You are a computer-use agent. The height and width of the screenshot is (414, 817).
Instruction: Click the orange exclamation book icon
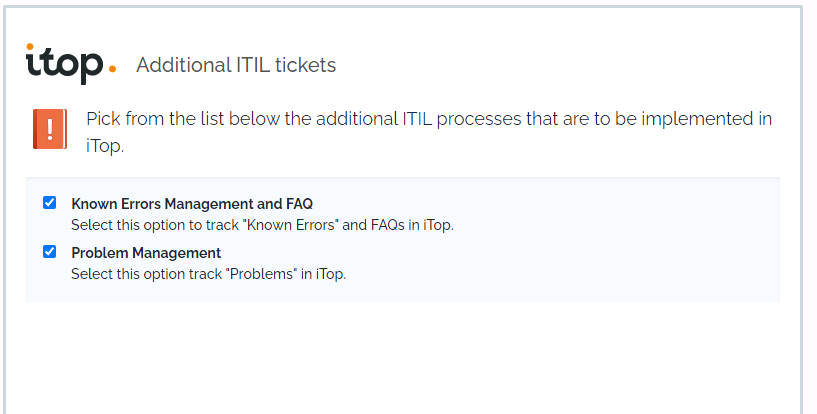pyautogui.click(x=49, y=129)
